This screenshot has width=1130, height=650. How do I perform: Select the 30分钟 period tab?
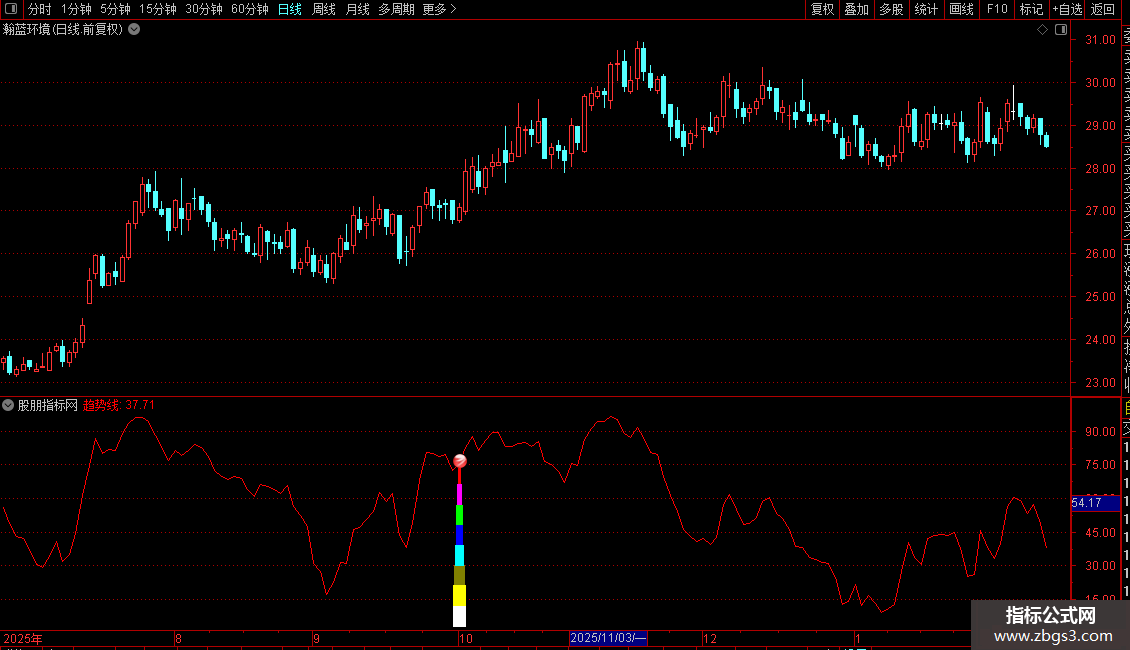204,9
